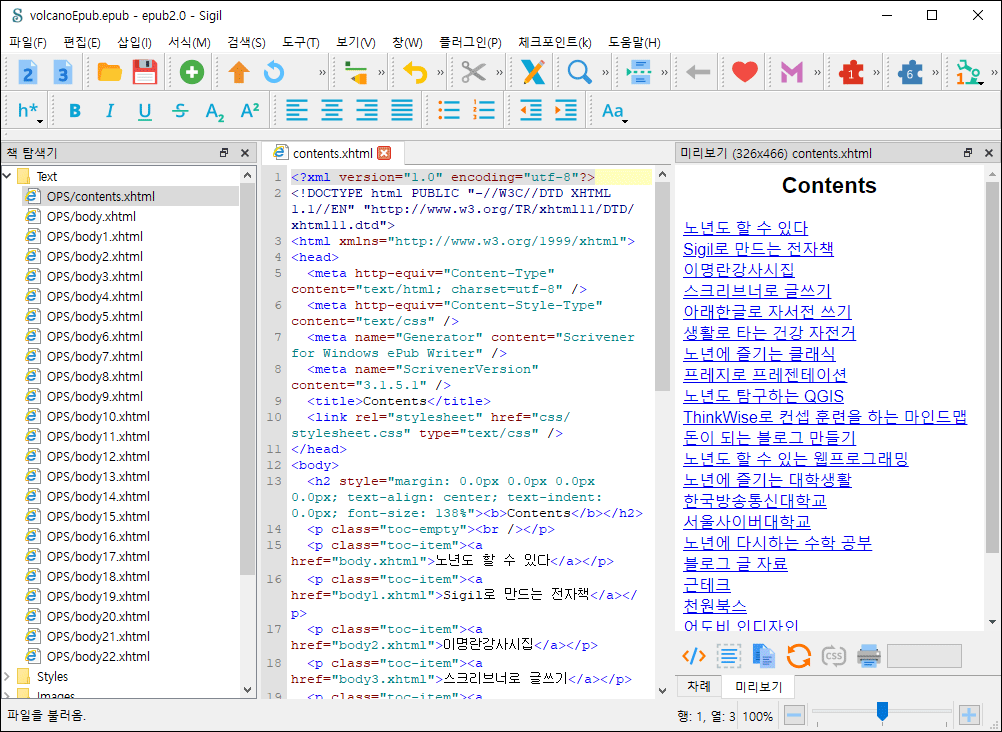
Task: Decrease indent icon
Action: point(530,111)
